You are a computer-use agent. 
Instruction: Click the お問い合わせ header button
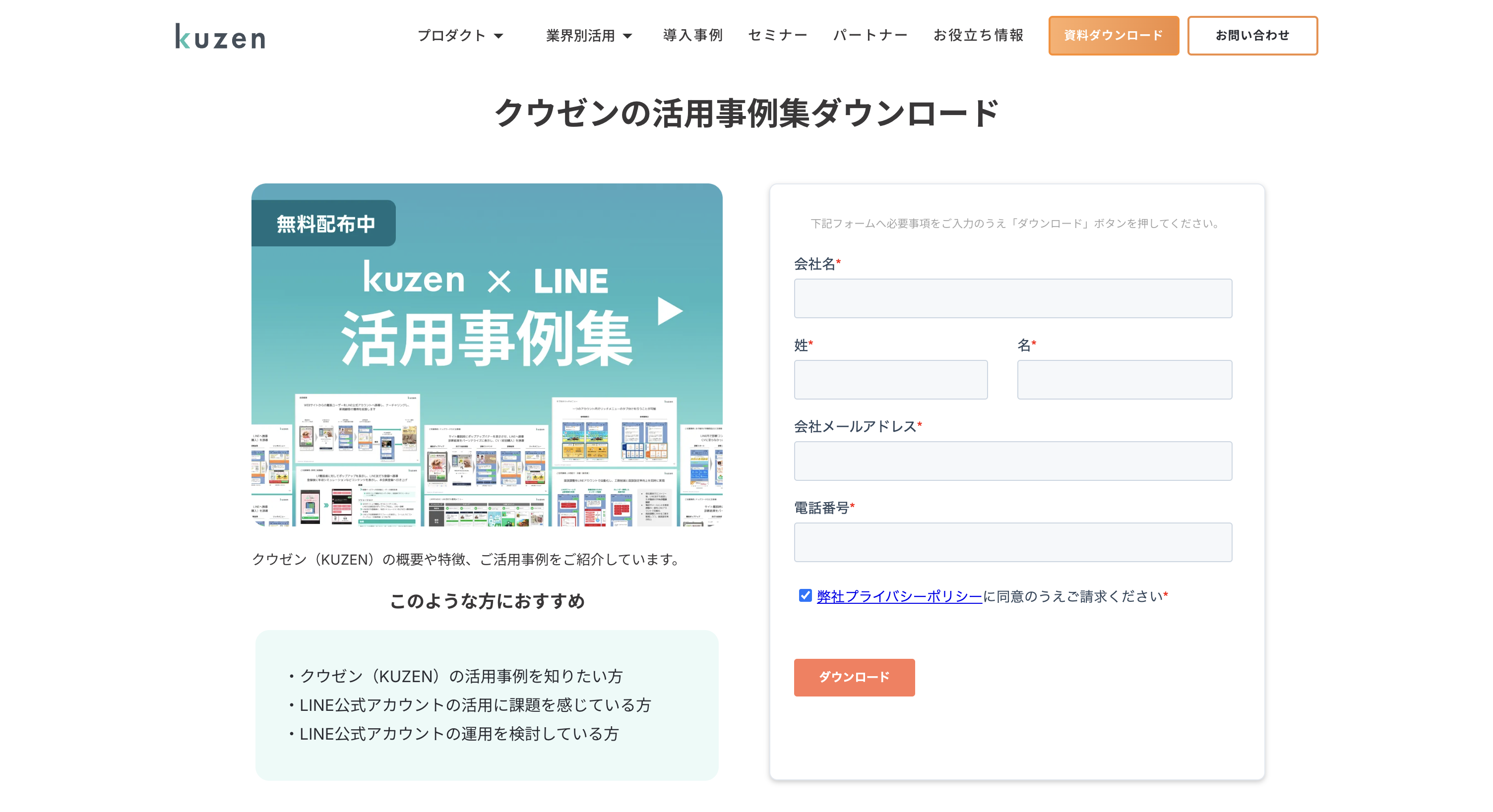pos(1252,35)
